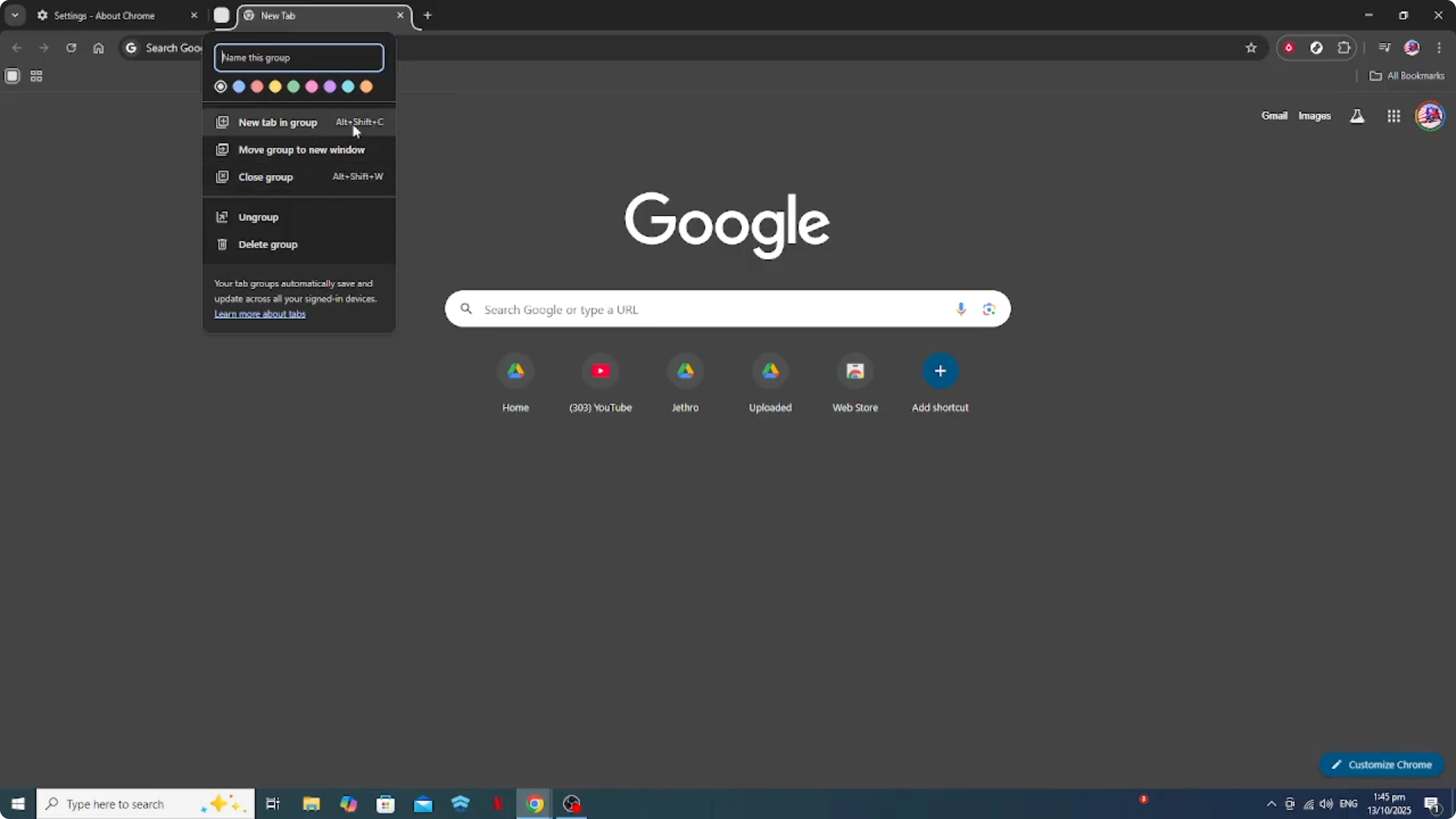
Task: Search by image with Google Lens
Action: 989,309
